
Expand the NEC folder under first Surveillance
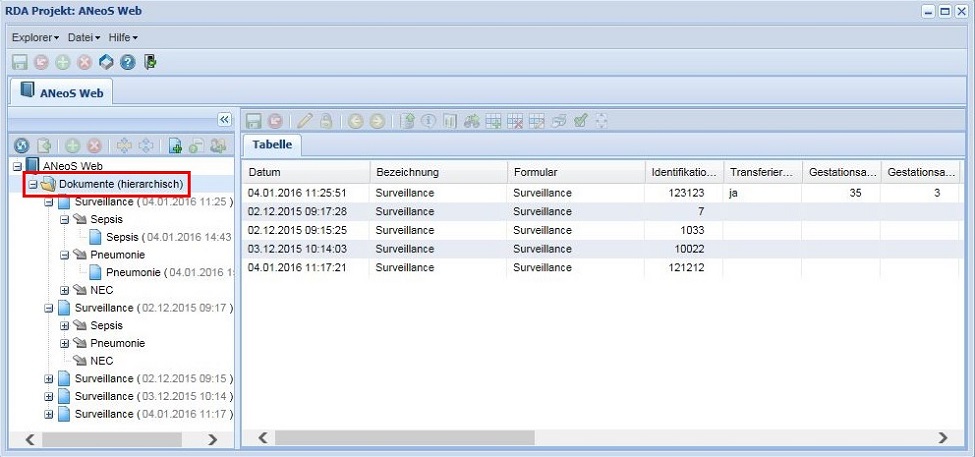65,290
